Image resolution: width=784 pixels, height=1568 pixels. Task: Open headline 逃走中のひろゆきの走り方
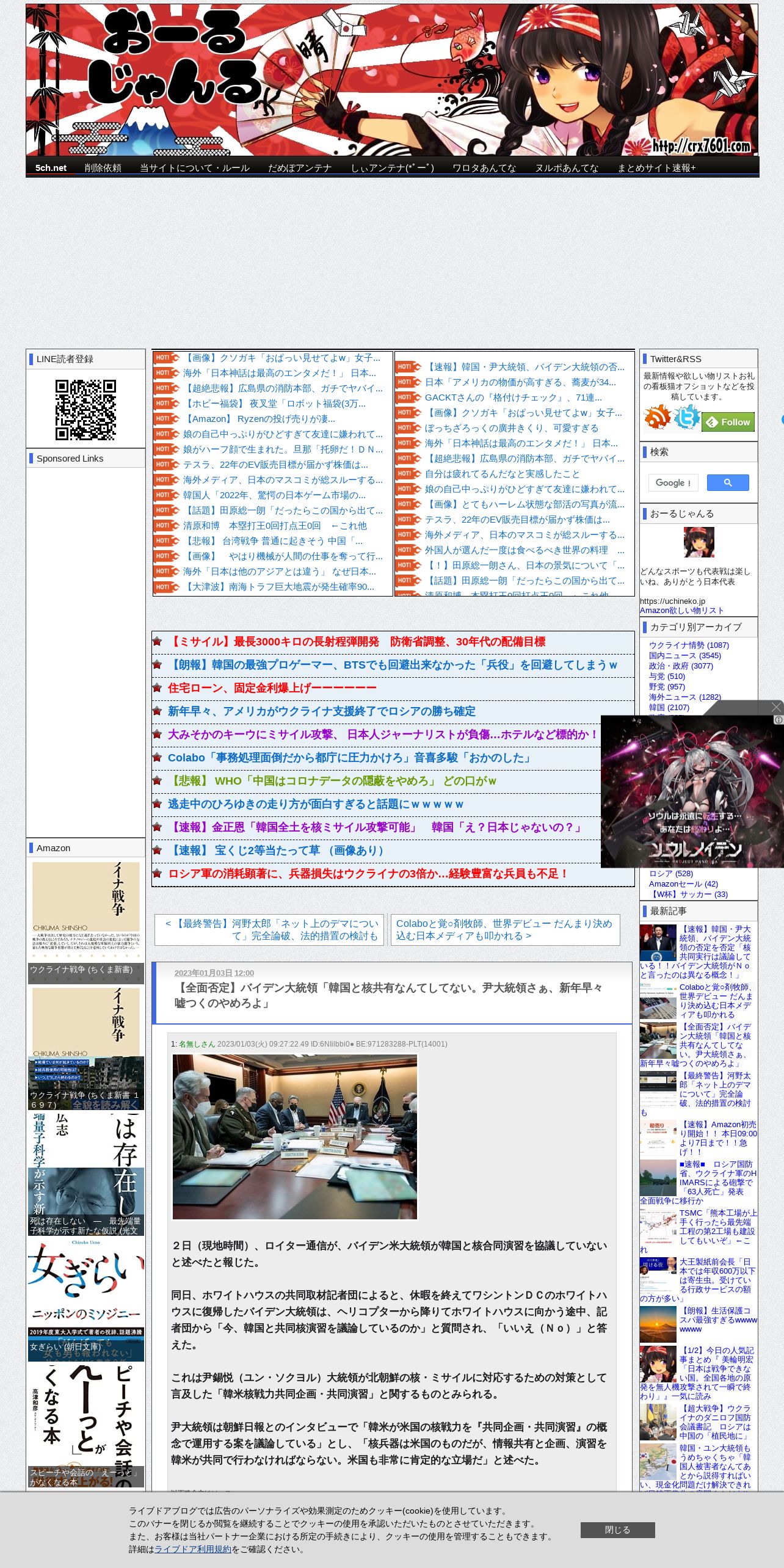pos(316,804)
